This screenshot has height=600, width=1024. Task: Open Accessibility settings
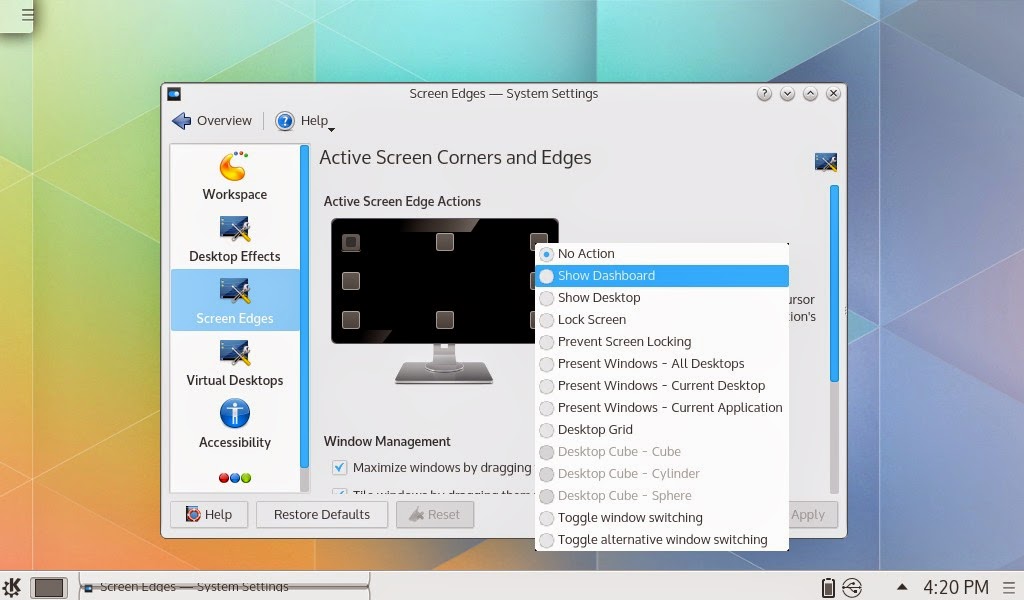234,424
